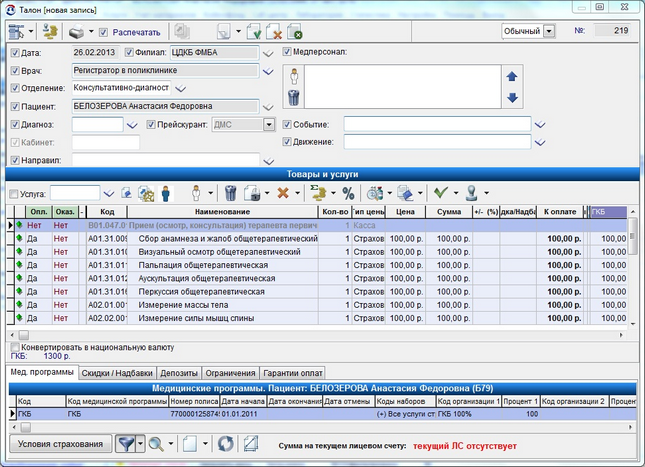Click the Наименование column header
Viewport: 645px width, 467px height.
tap(222, 212)
